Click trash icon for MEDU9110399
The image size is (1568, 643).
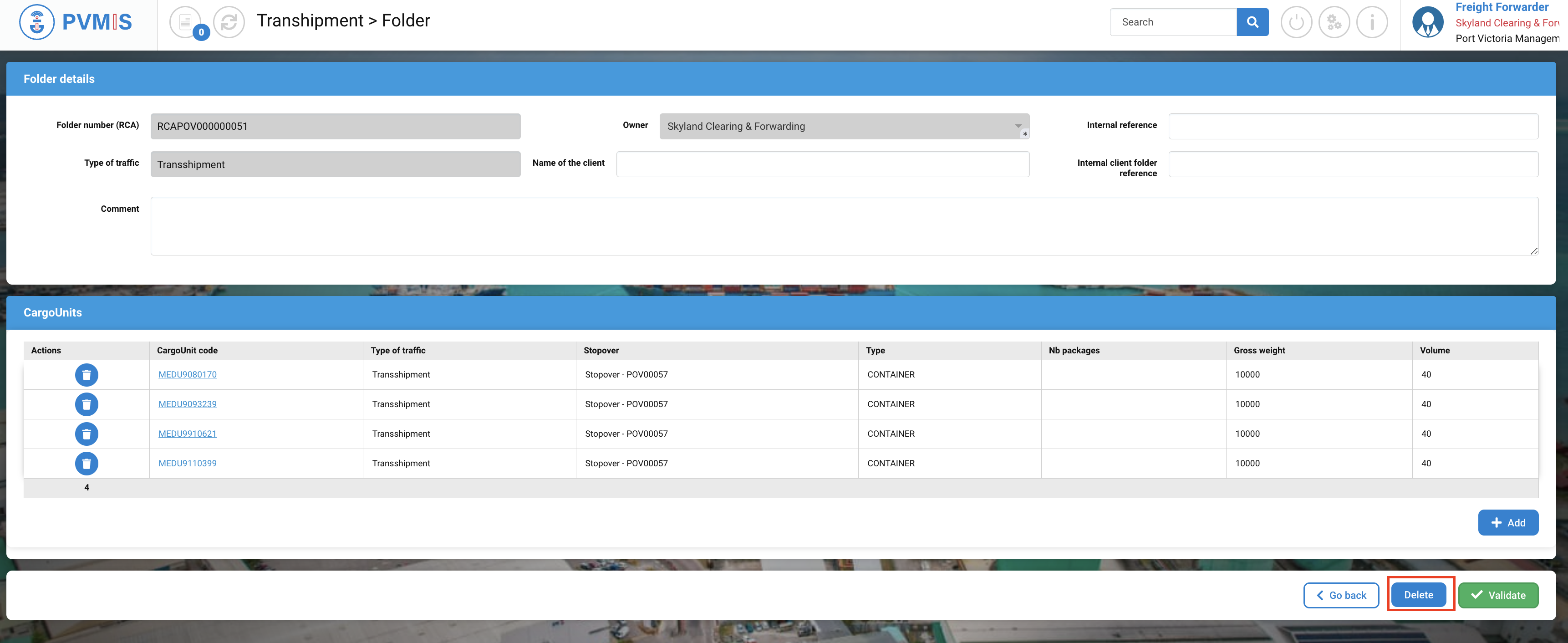point(87,464)
